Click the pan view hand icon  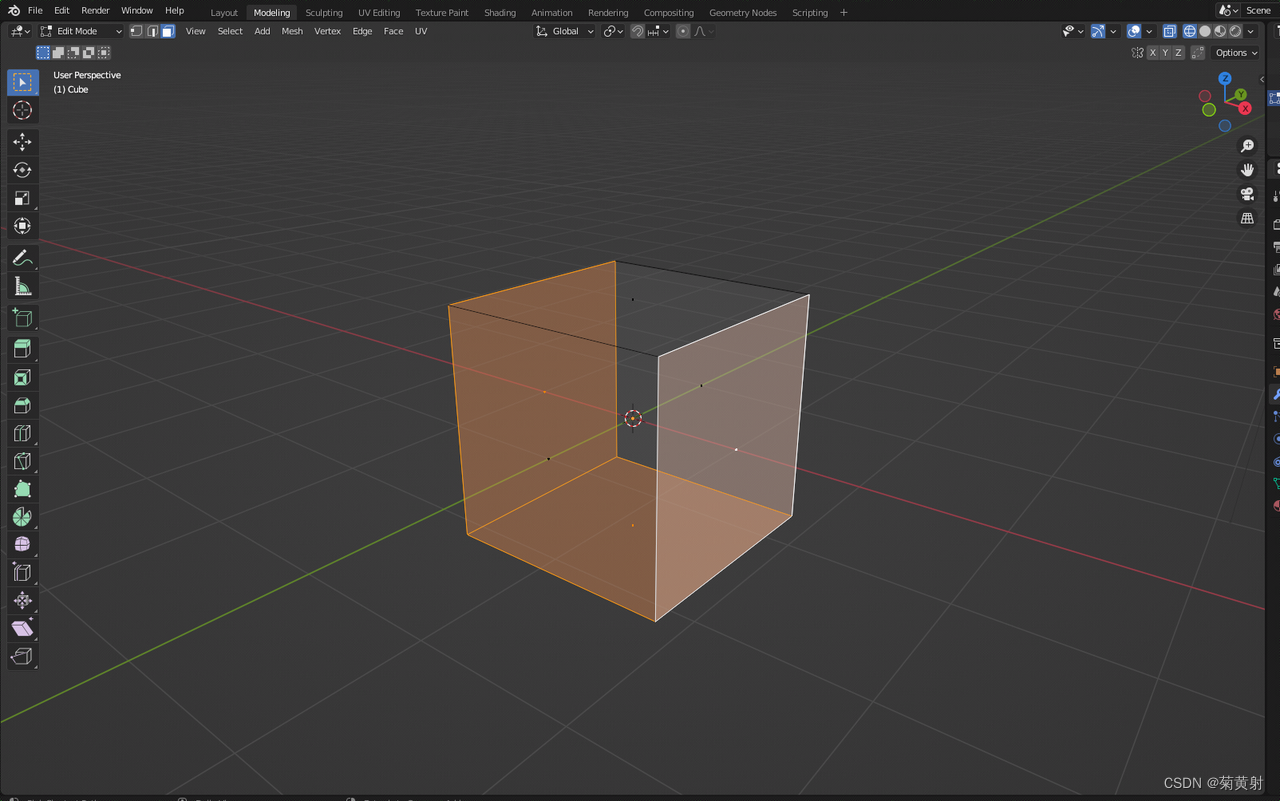pos(1247,170)
